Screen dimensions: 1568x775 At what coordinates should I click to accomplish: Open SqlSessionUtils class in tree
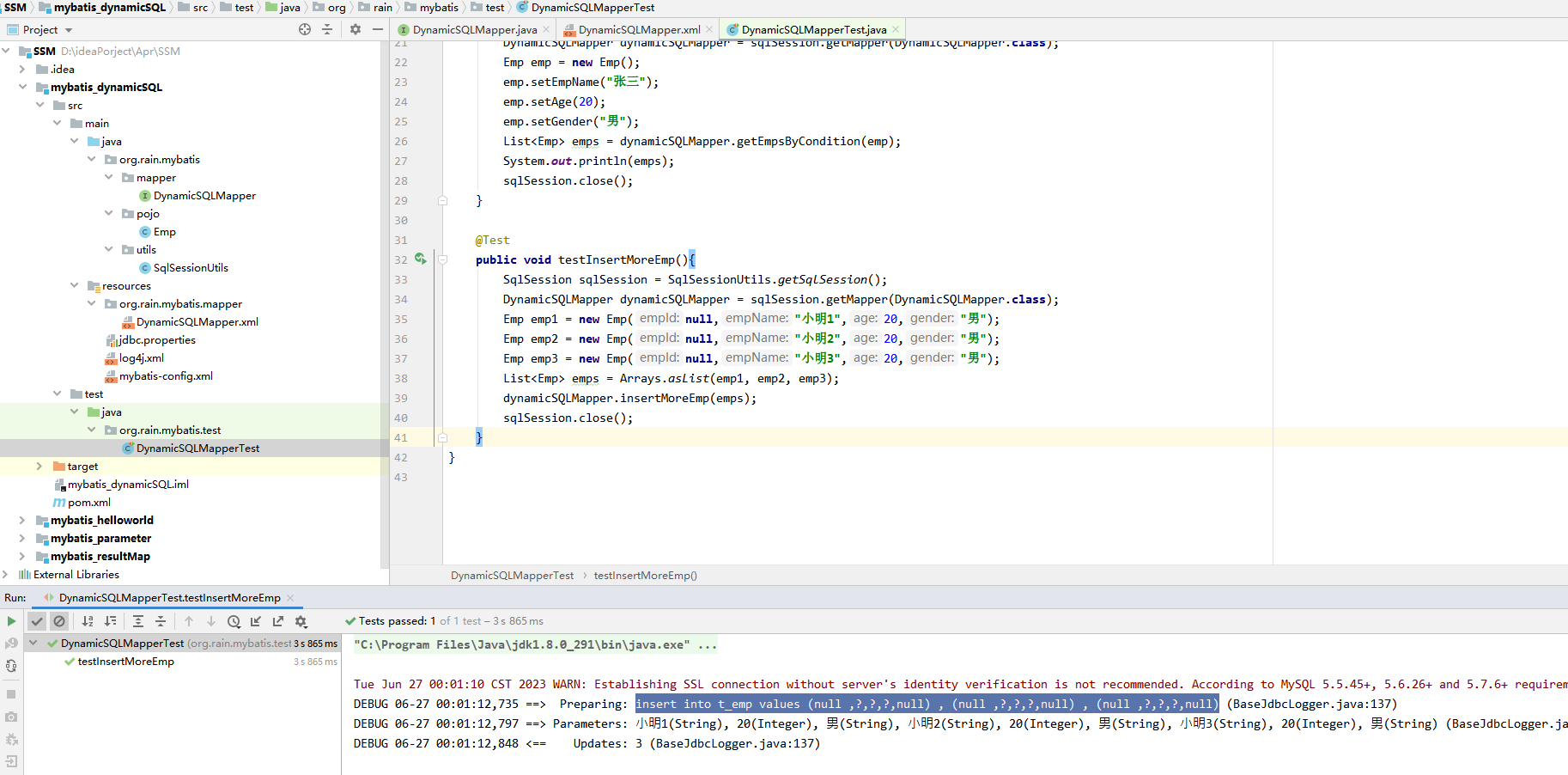[191, 267]
